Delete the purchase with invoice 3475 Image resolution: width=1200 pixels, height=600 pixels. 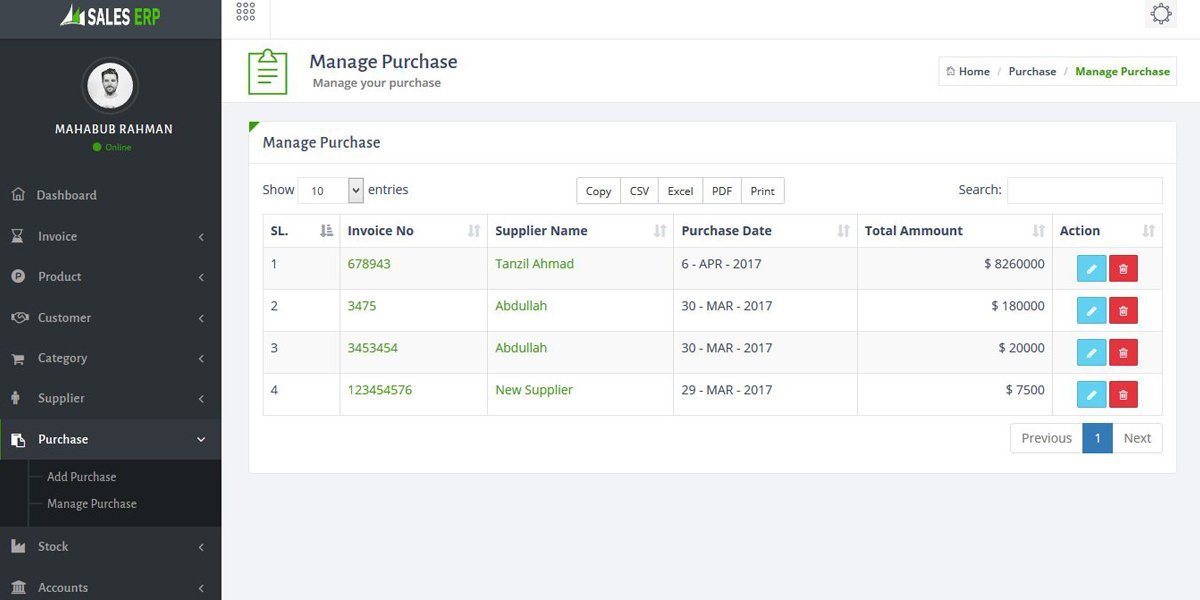click(1123, 311)
